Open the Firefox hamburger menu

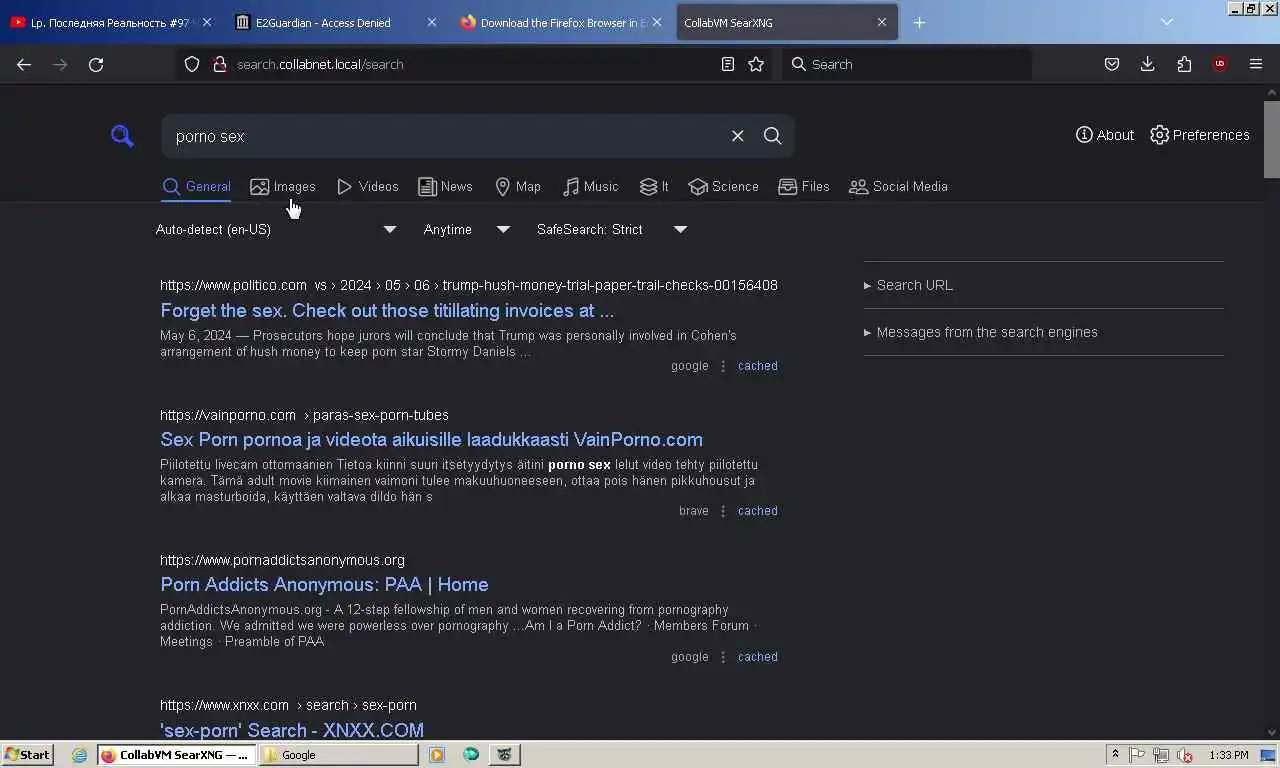point(1256,64)
